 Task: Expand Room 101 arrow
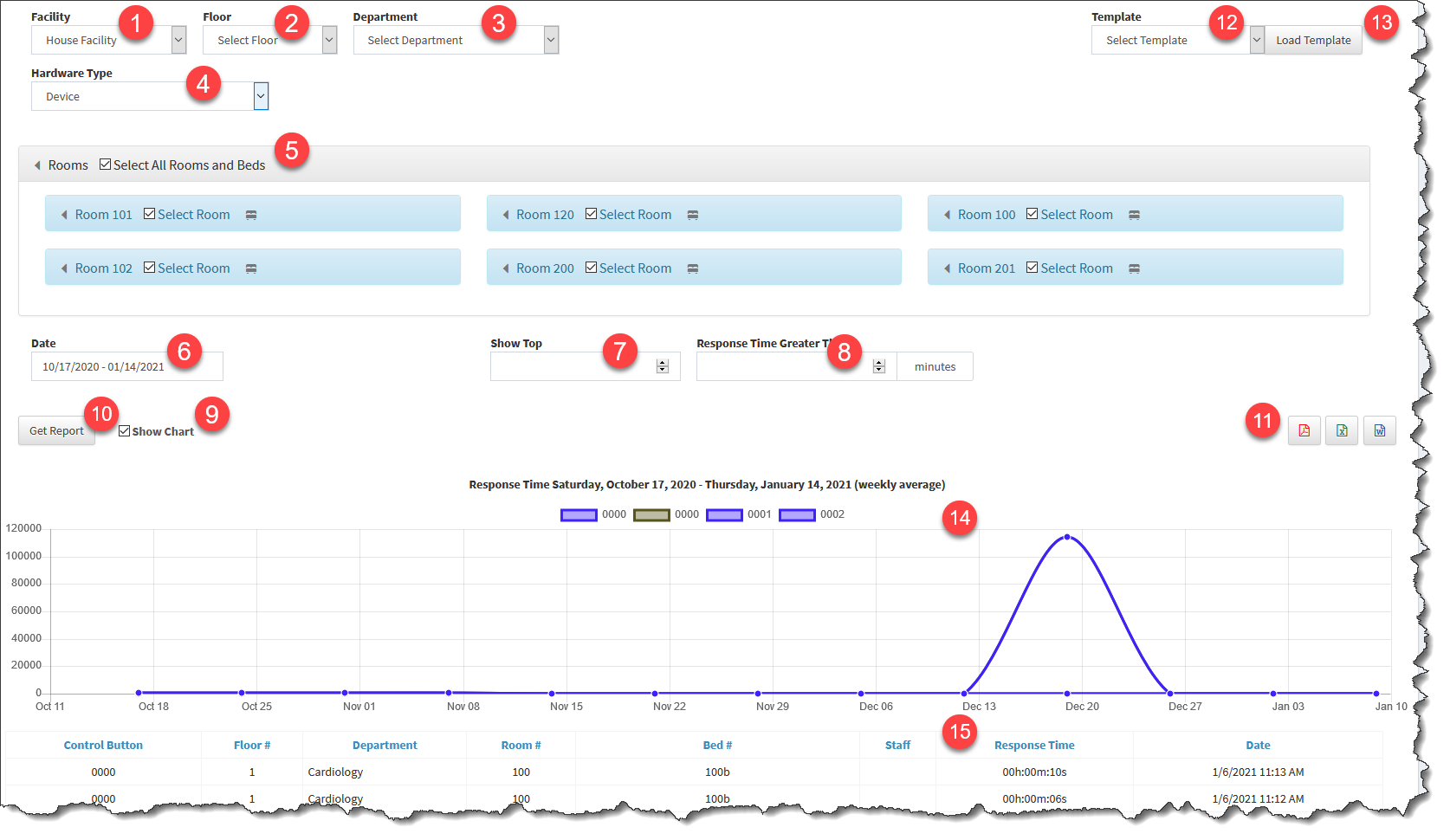(64, 215)
